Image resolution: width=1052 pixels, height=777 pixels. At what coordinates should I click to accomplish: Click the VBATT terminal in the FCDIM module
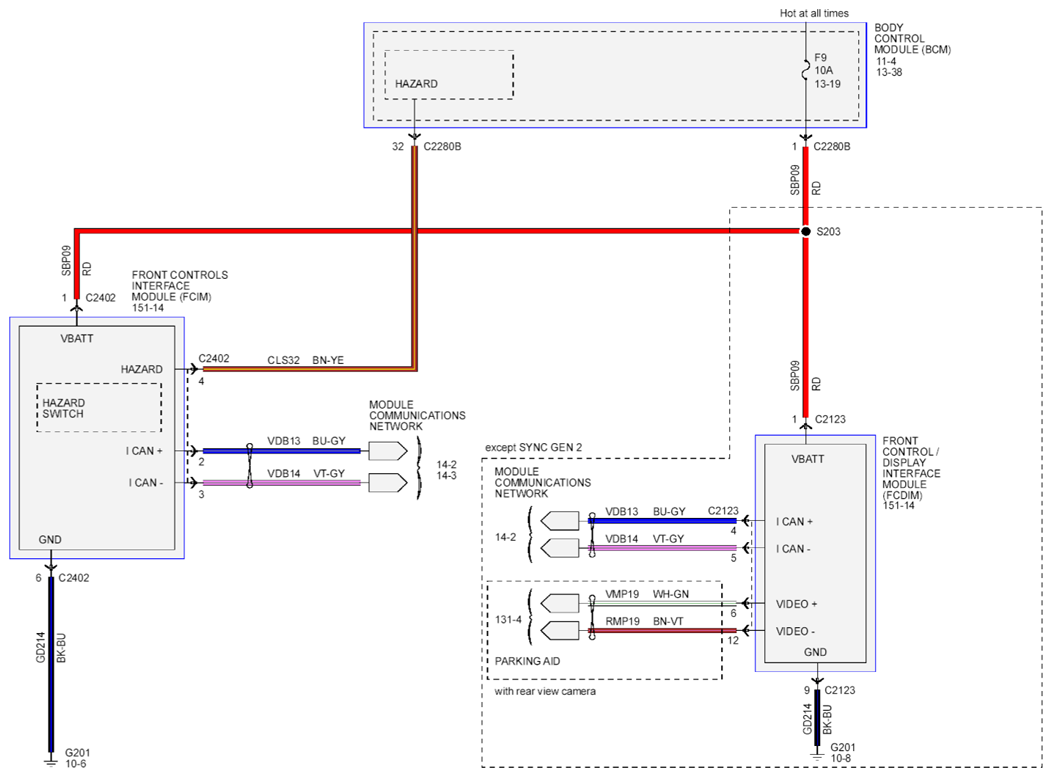coord(809,461)
